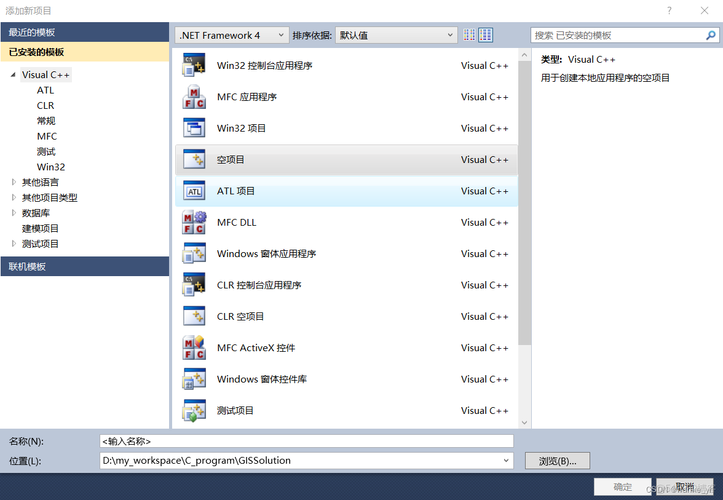Screen dimensions: 723x500
Task: Collapse the Visual C++ tree node
Action: tap(13, 75)
